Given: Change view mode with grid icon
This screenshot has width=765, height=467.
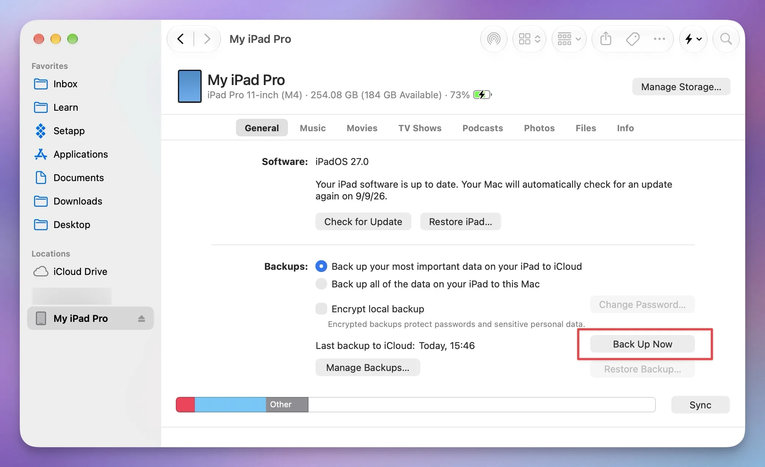Looking at the screenshot, I should pos(529,39).
